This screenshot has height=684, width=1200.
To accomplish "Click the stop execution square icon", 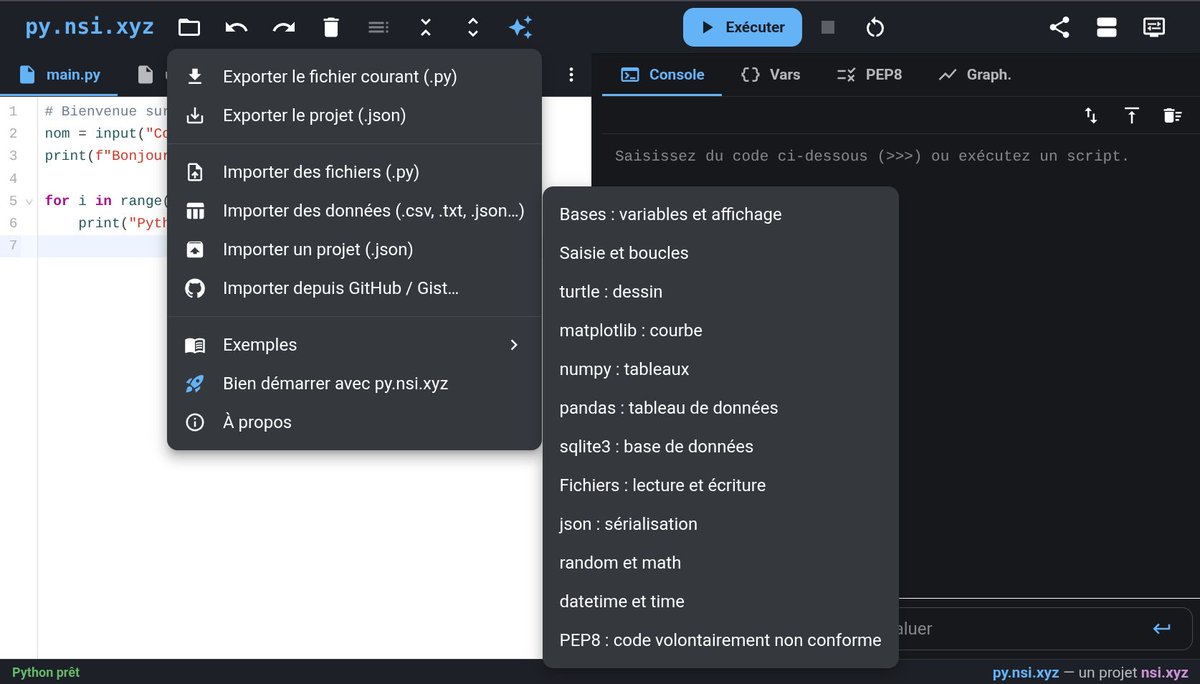I will point(828,28).
